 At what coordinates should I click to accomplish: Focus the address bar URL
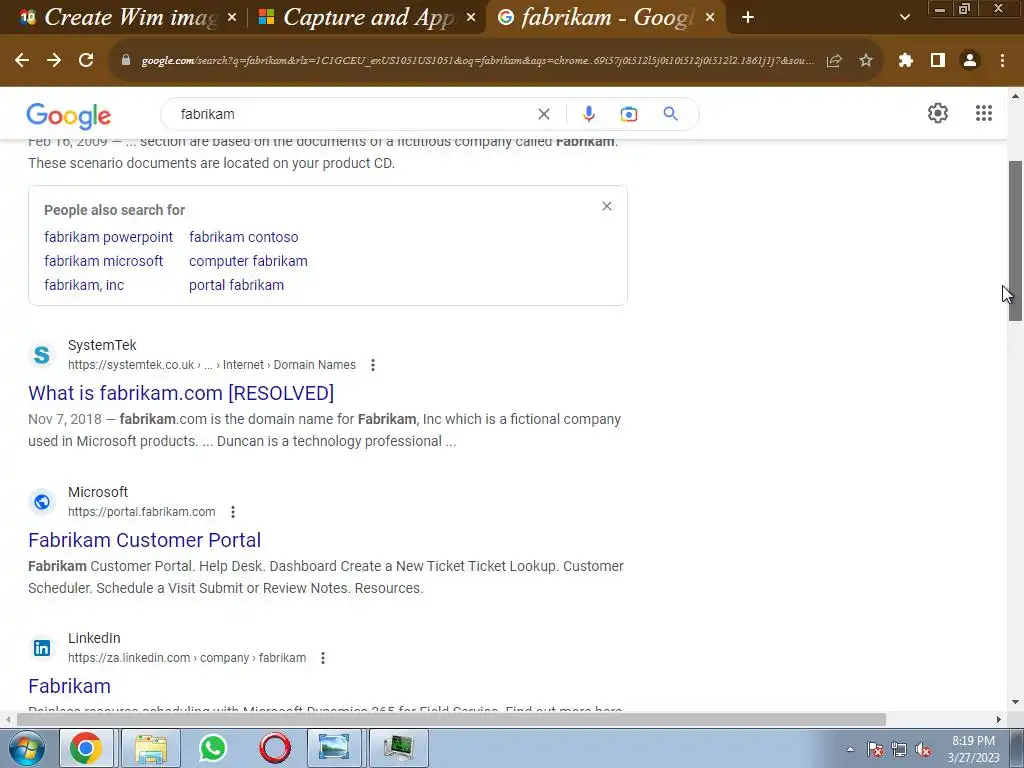(x=478, y=61)
